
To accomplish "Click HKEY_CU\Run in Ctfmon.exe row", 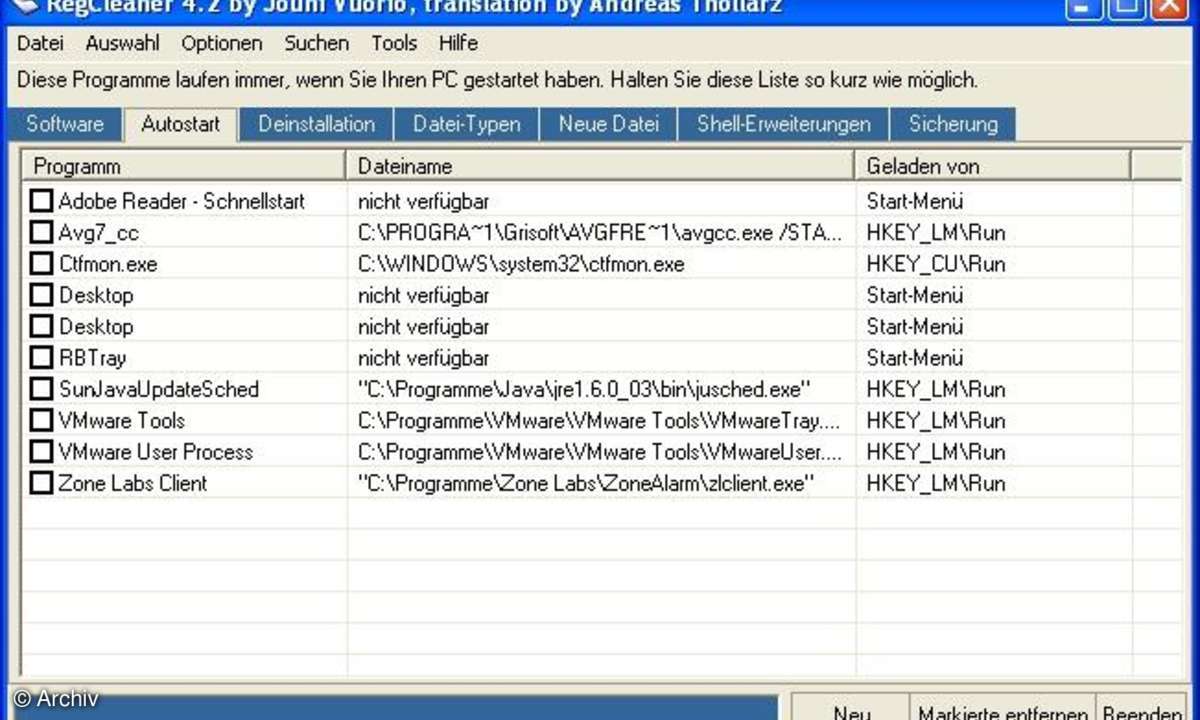I will click(x=936, y=264).
